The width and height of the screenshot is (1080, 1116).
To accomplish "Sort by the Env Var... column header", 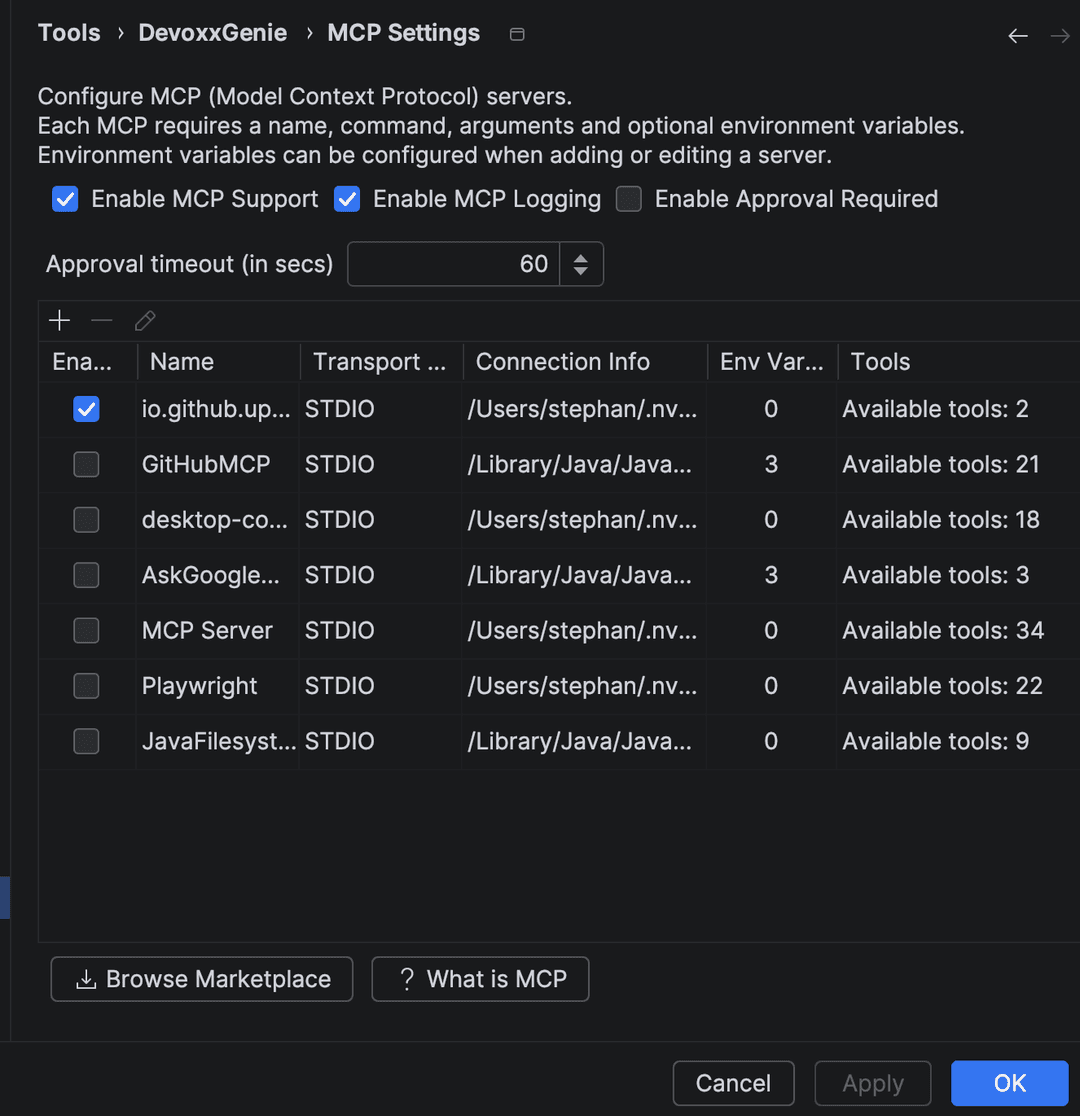I will tap(772, 362).
